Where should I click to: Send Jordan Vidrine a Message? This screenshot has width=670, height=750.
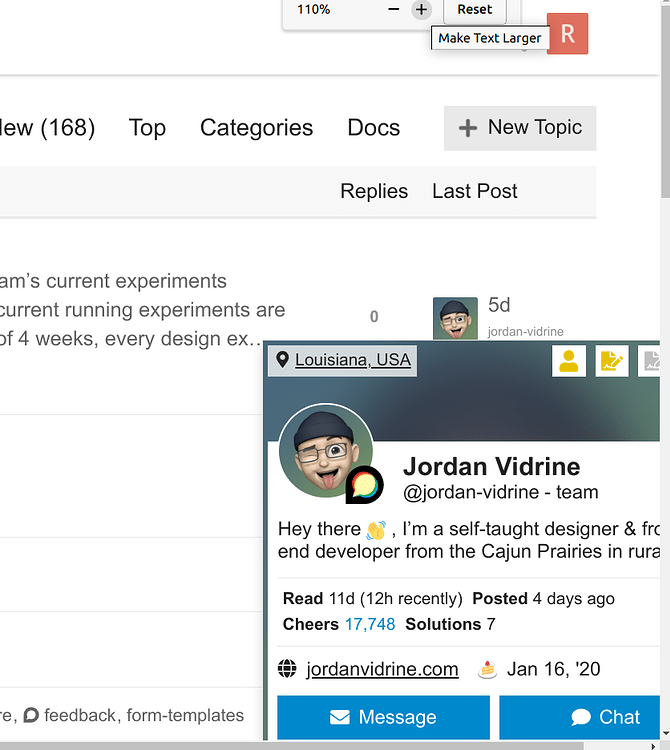pyautogui.click(x=383, y=717)
